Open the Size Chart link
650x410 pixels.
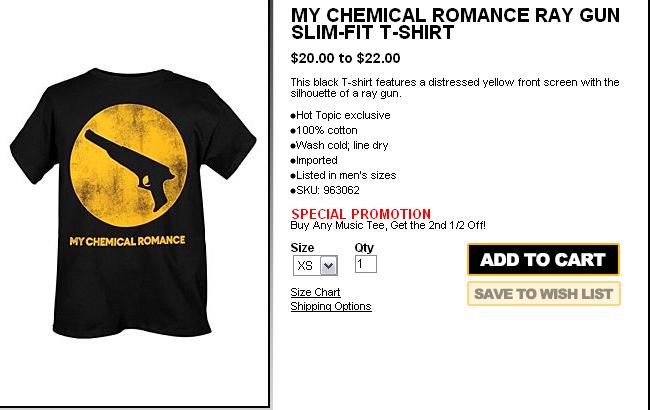pos(315,292)
